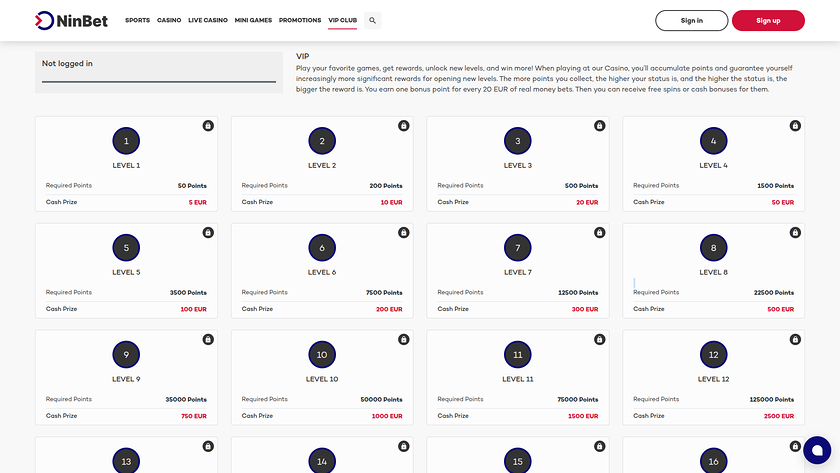Click the Not logged in progress bar
The image size is (840, 473).
pos(159,81)
